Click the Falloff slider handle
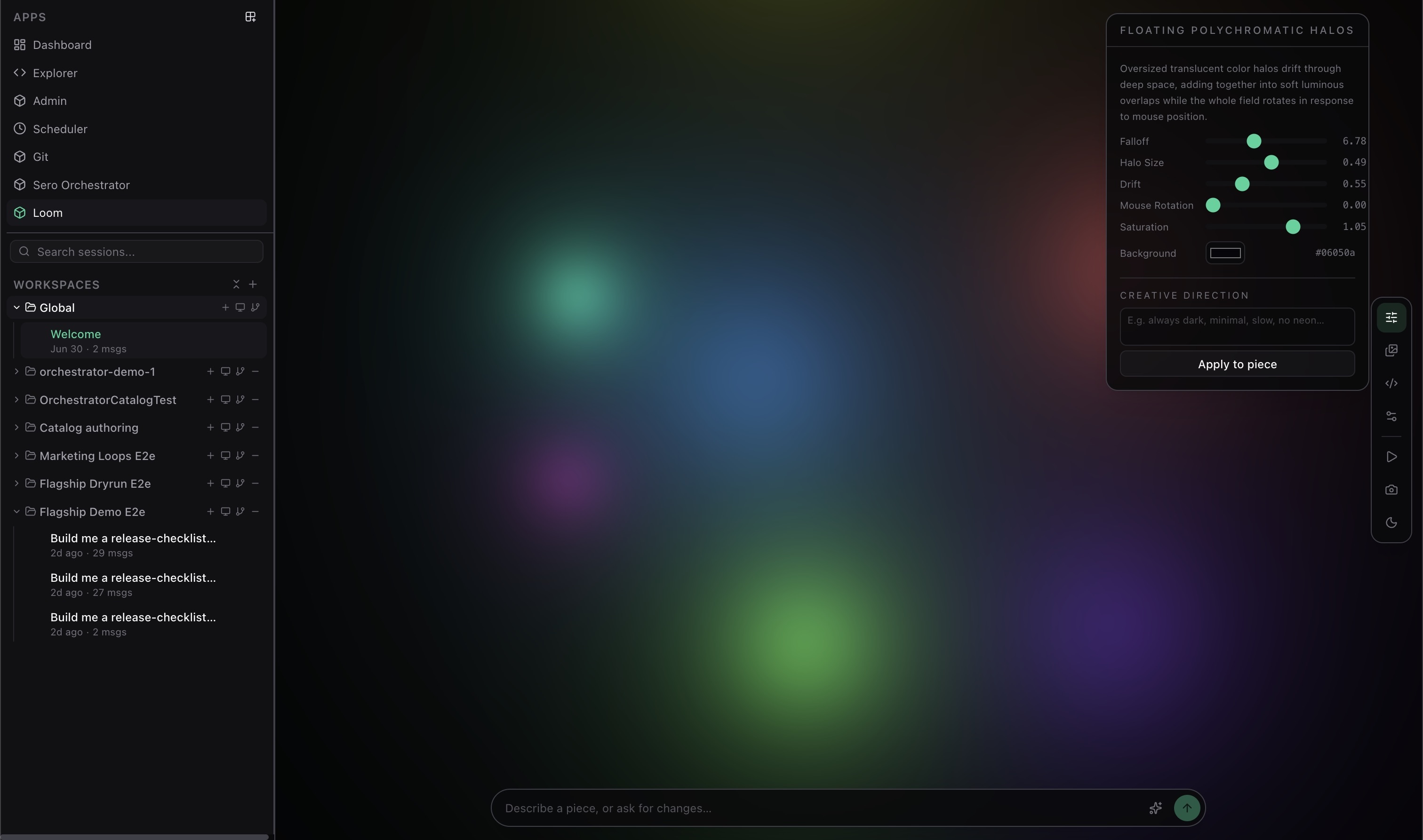 click(1254, 142)
